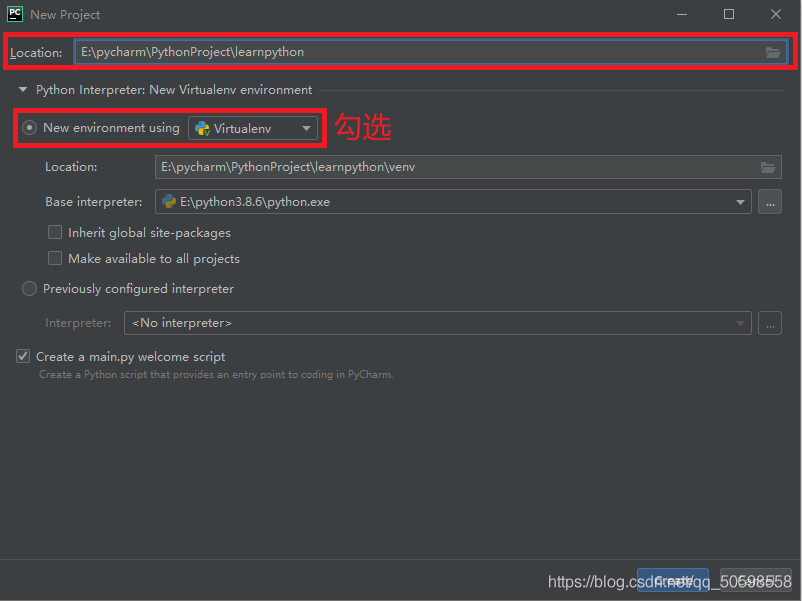Open the <No interpreter> dropdown
802x601 pixels.
pos(437,323)
